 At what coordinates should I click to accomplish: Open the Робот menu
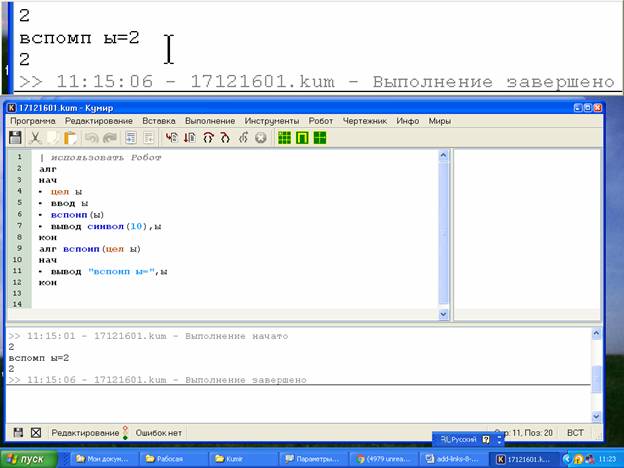[321, 121]
